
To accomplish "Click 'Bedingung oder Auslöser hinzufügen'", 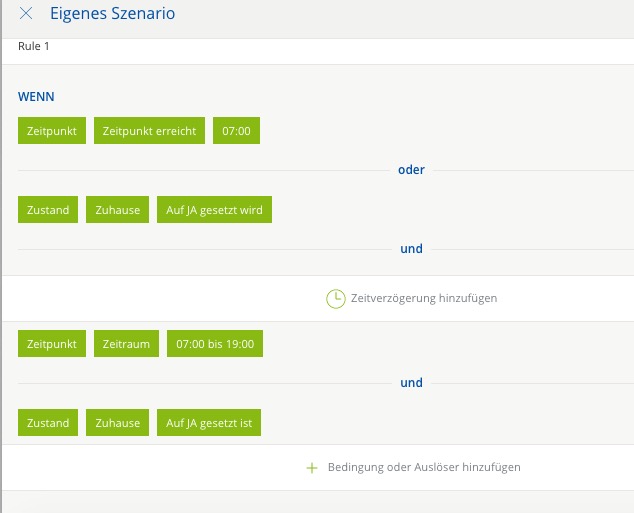I will coord(423,467).
